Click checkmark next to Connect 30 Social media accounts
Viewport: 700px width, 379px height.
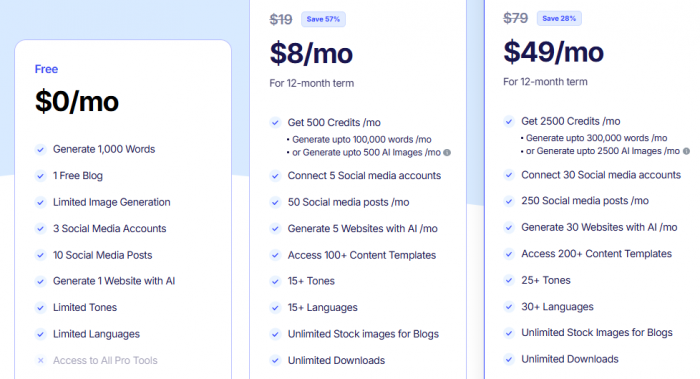click(x=509, y=175)
